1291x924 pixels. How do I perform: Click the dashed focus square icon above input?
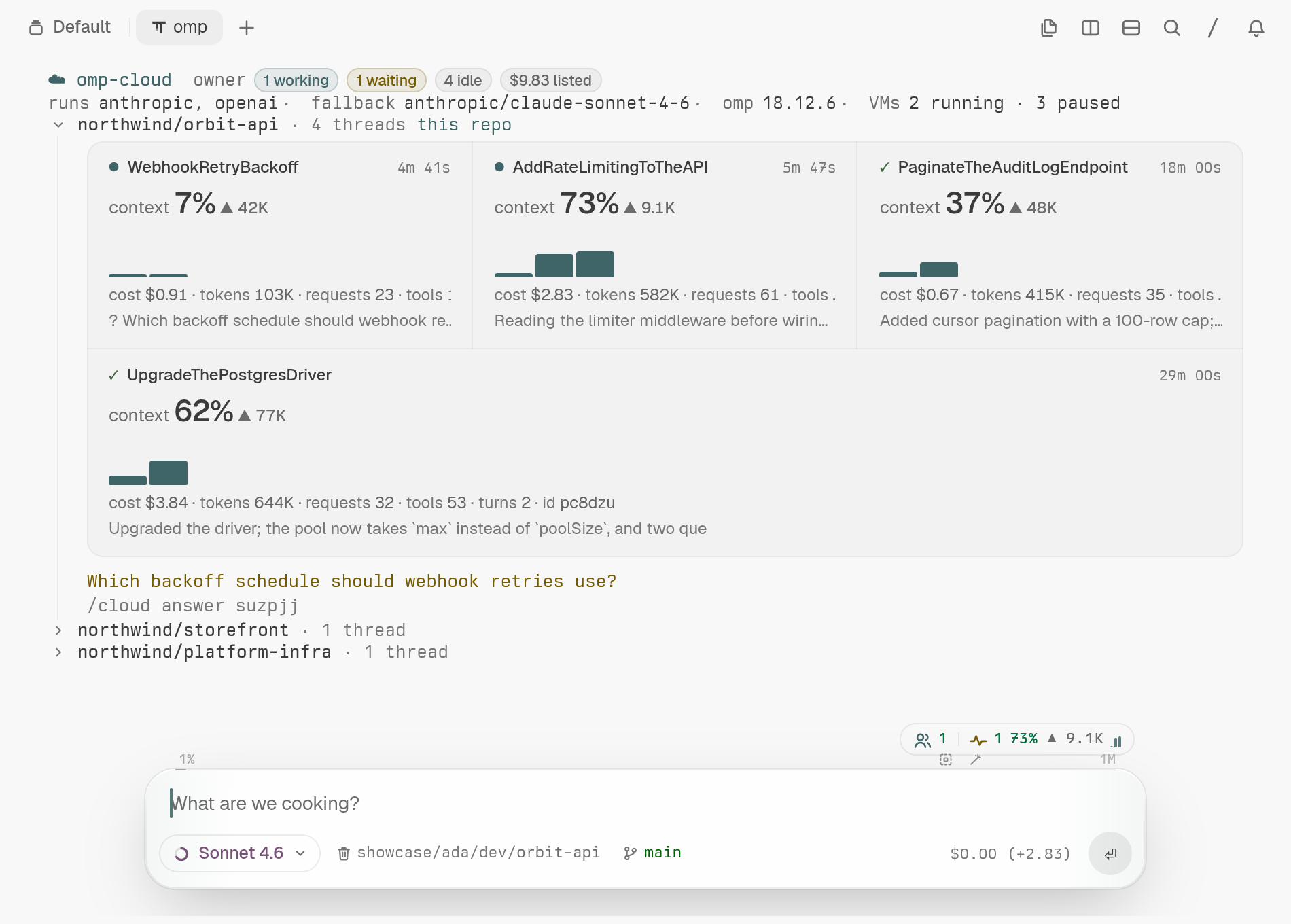[946, 760]
